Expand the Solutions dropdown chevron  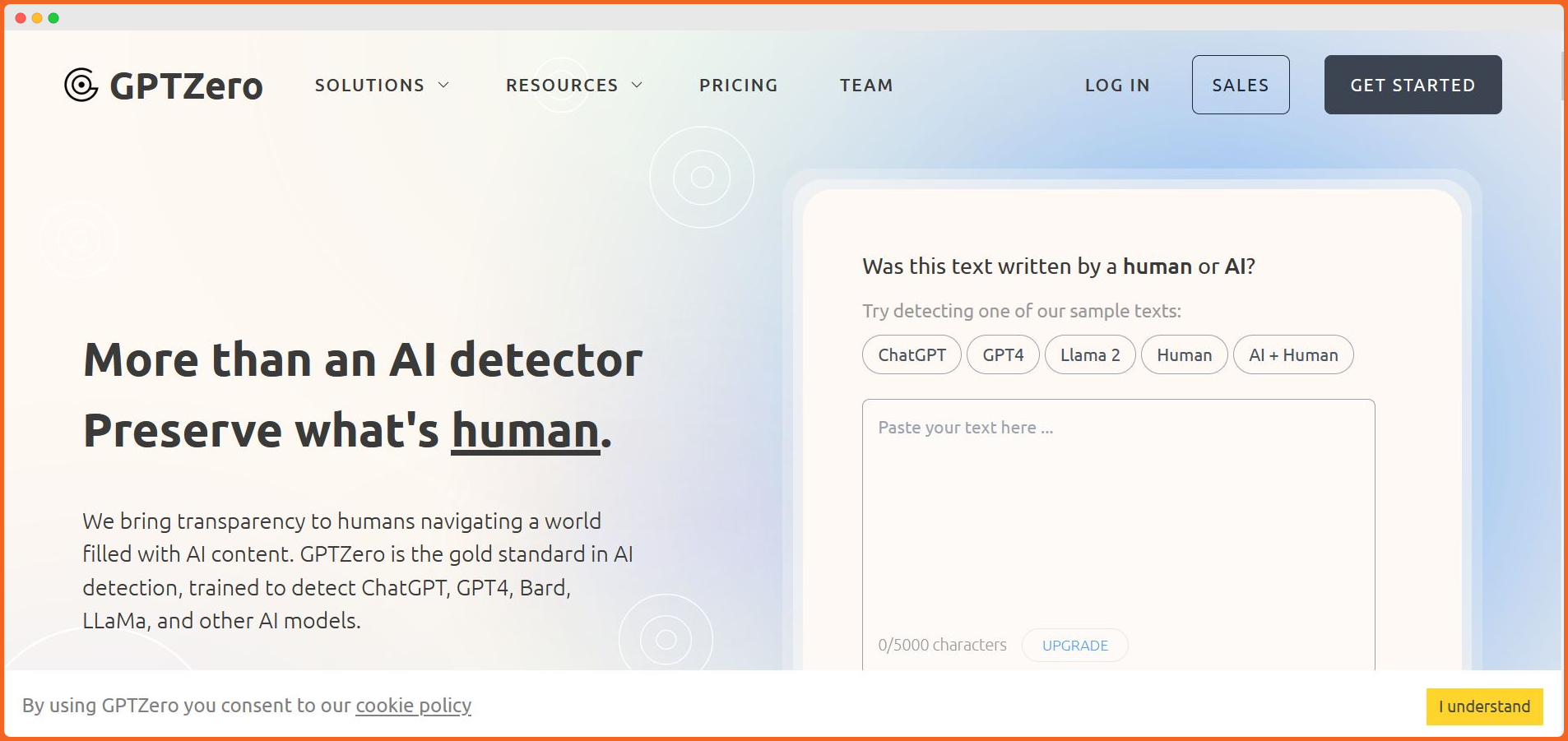pos(444,85)
